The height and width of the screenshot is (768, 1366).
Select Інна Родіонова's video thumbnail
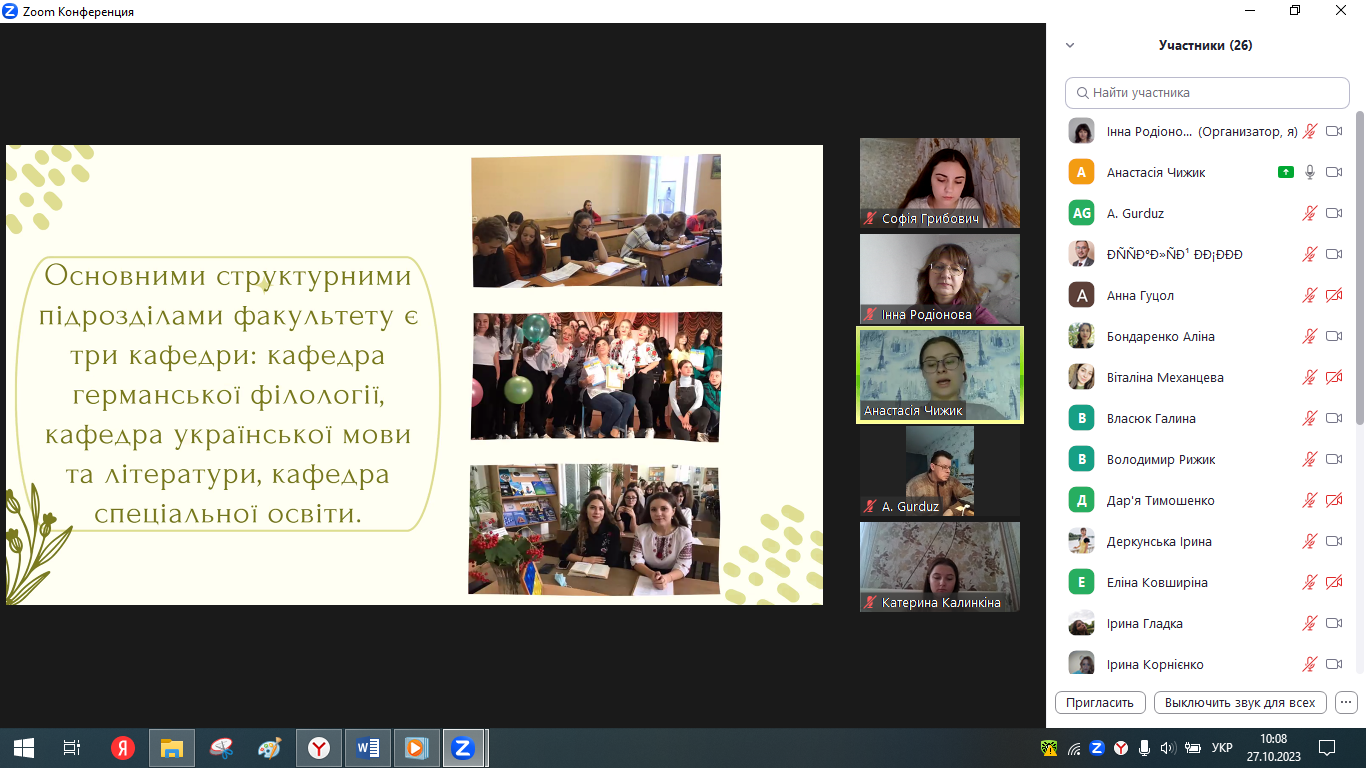point(939,279)
